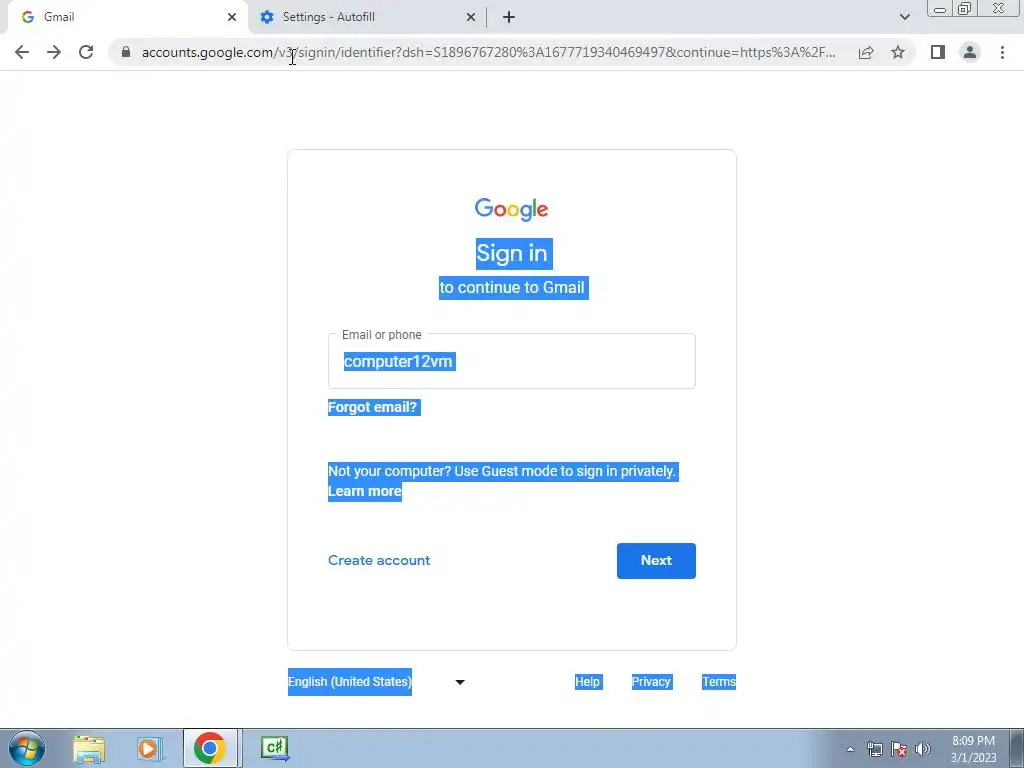
Task: Click the blue Next button
Action: pos(656,561)
